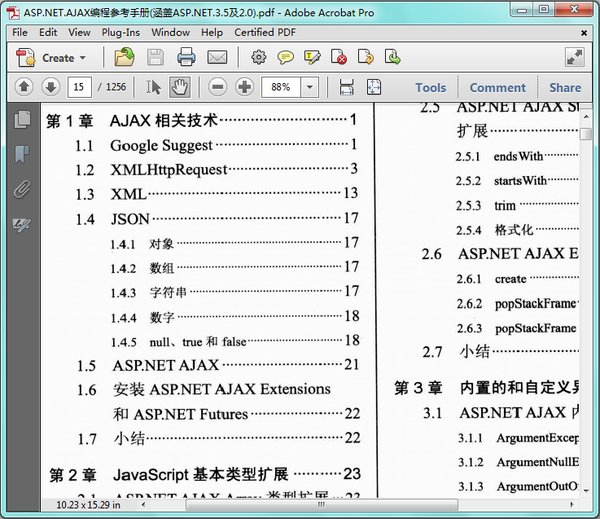Image resolution: width=600 pixels, height=519 pixels.
Task: Send file via email envelope icon
Action: [217, 57]
